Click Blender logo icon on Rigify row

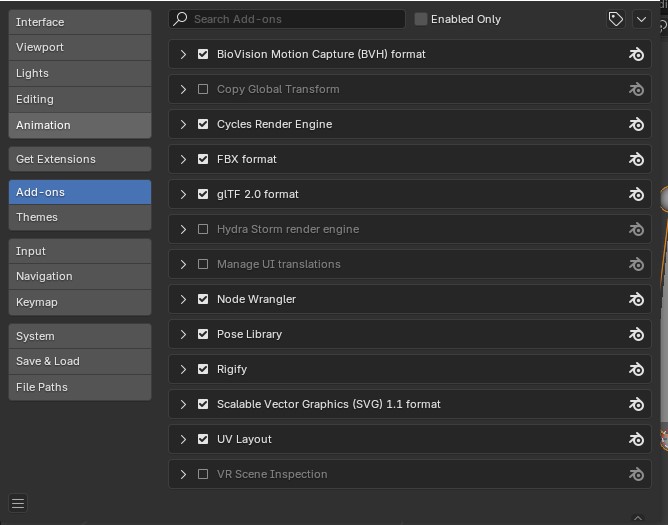click(636, 369)
